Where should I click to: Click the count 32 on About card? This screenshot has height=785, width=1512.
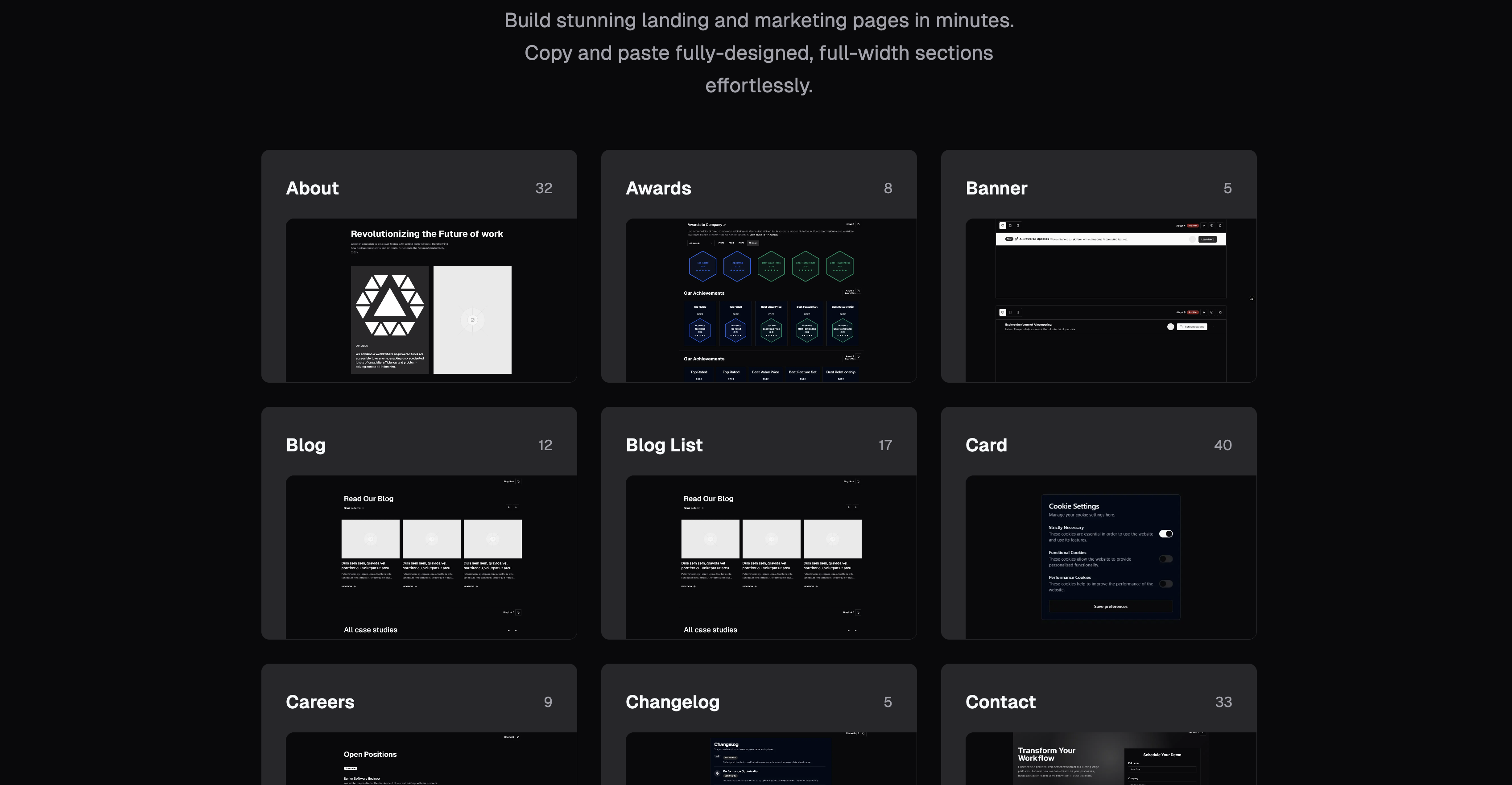pyautogui.click(x=544, y=188)
